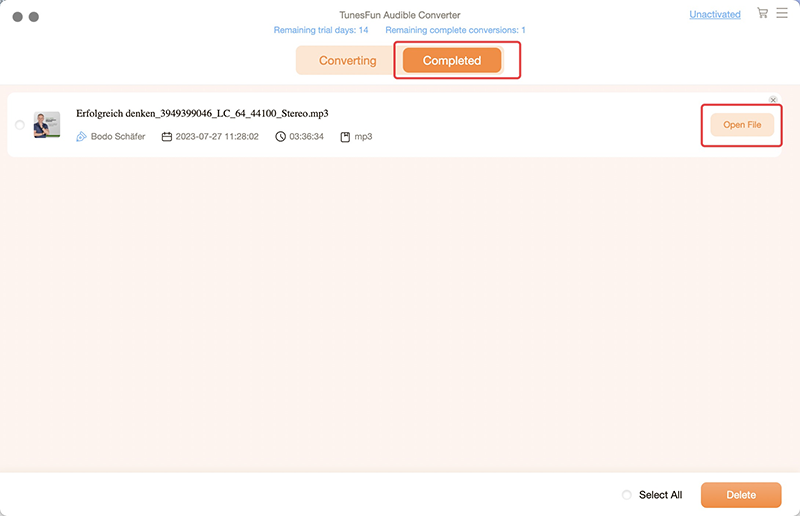Click the first gray window control dot
This screenshot has width=800, height=516.
(x=17, y=17)
